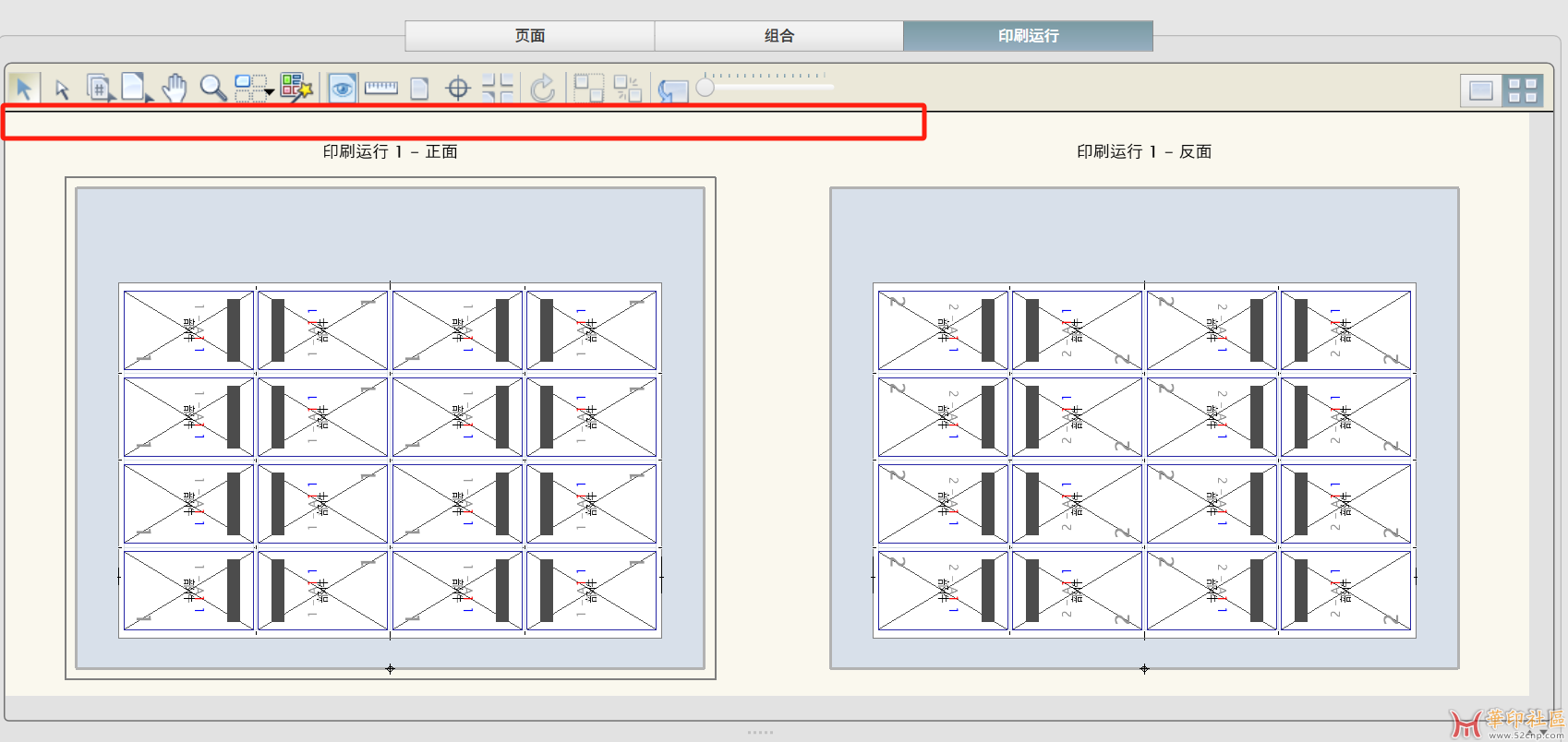Click the blue flip sheet icon
This screenshot has width=1568, height=742.
coord(673,90)
